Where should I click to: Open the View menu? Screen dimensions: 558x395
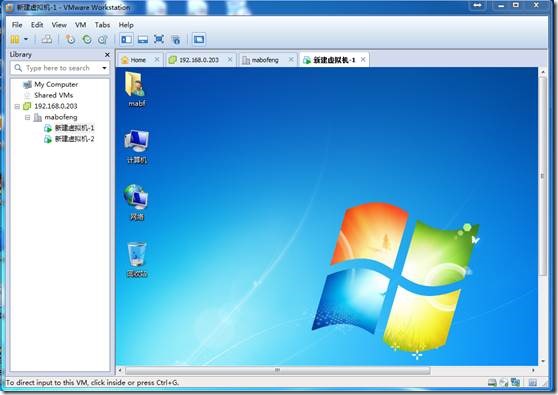pyautogui.click(x=59, y=25)
